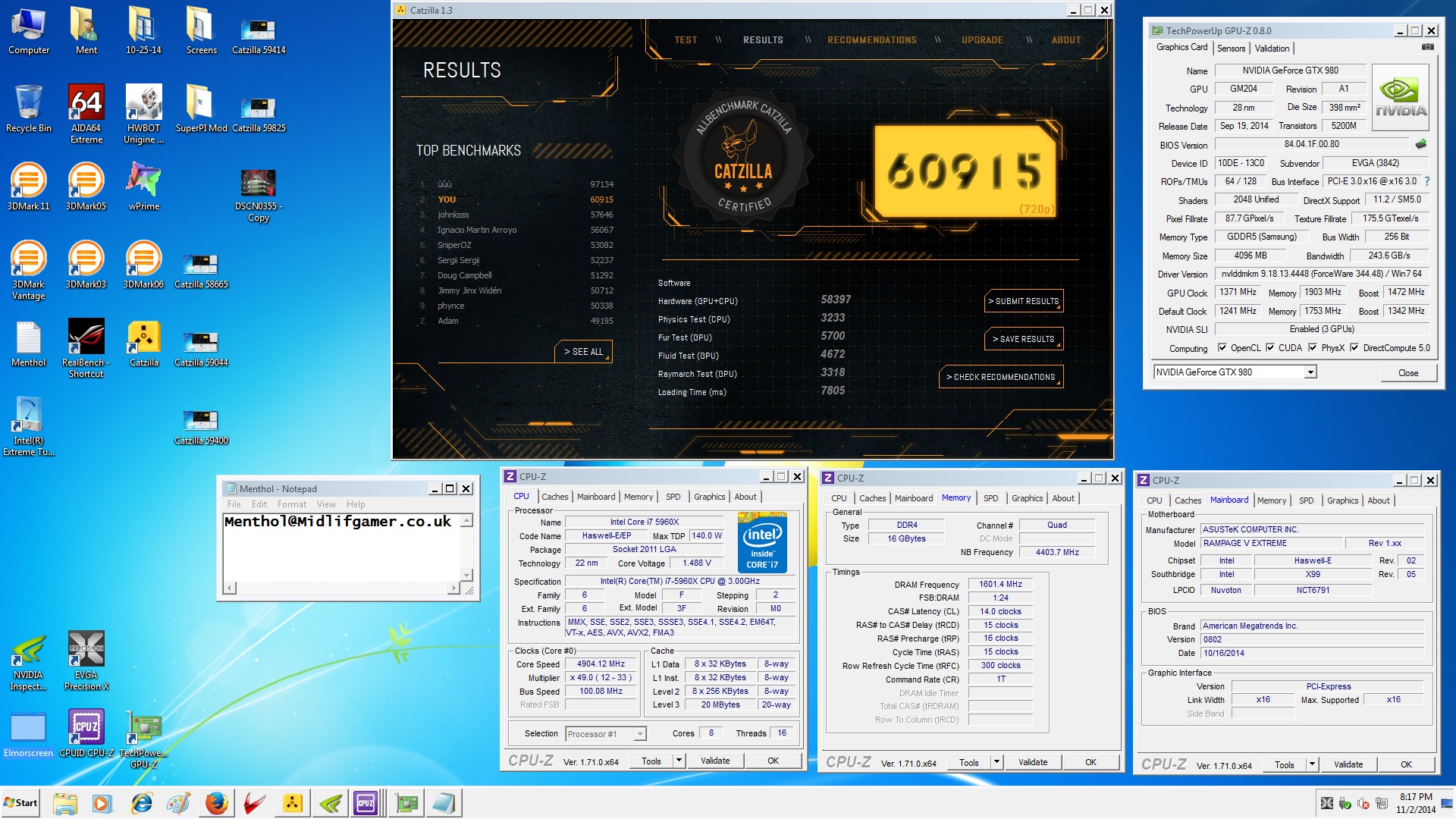The image size is (1456, 819).
Task: Click the BIOS save chip icon in GPU-Z
Action: pos(1420,144)
